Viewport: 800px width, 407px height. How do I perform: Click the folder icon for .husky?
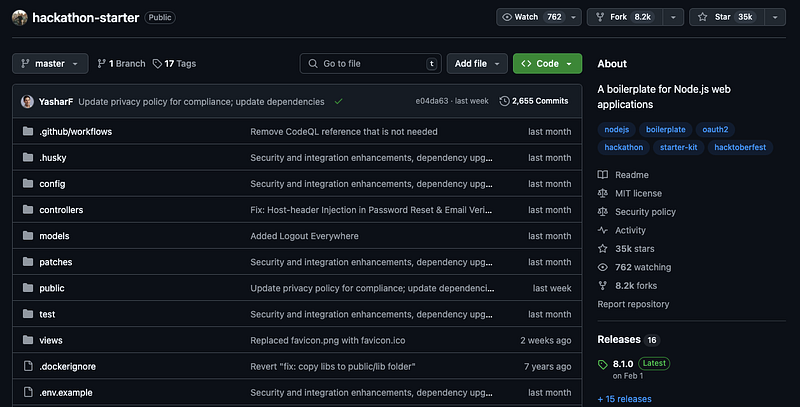28,157
